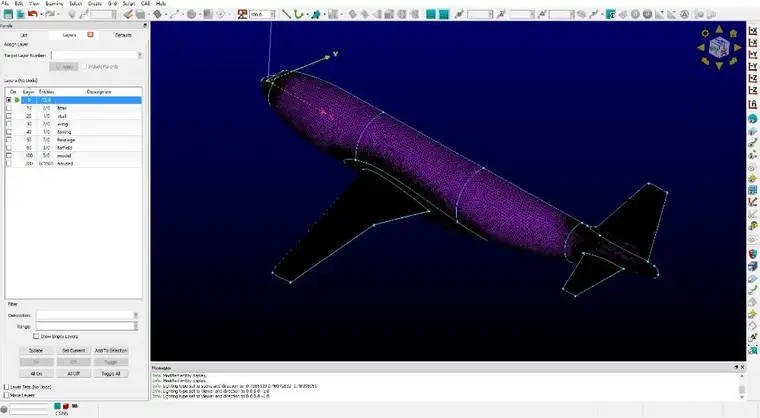760x418 pixels.
Task: Open the Examine menu
Action: [x=54, y=3]
